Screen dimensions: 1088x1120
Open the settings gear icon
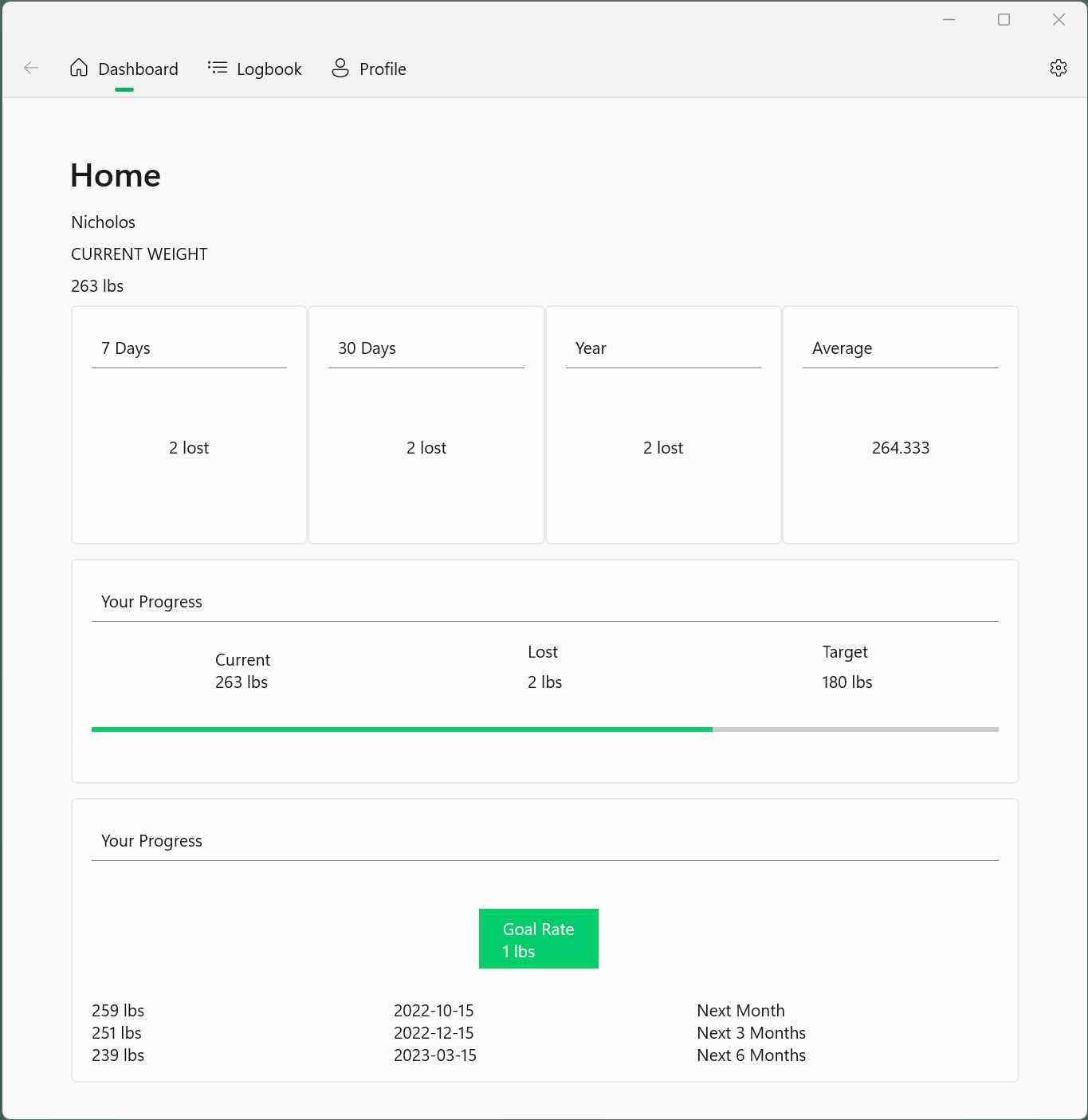click(1059, 67)
